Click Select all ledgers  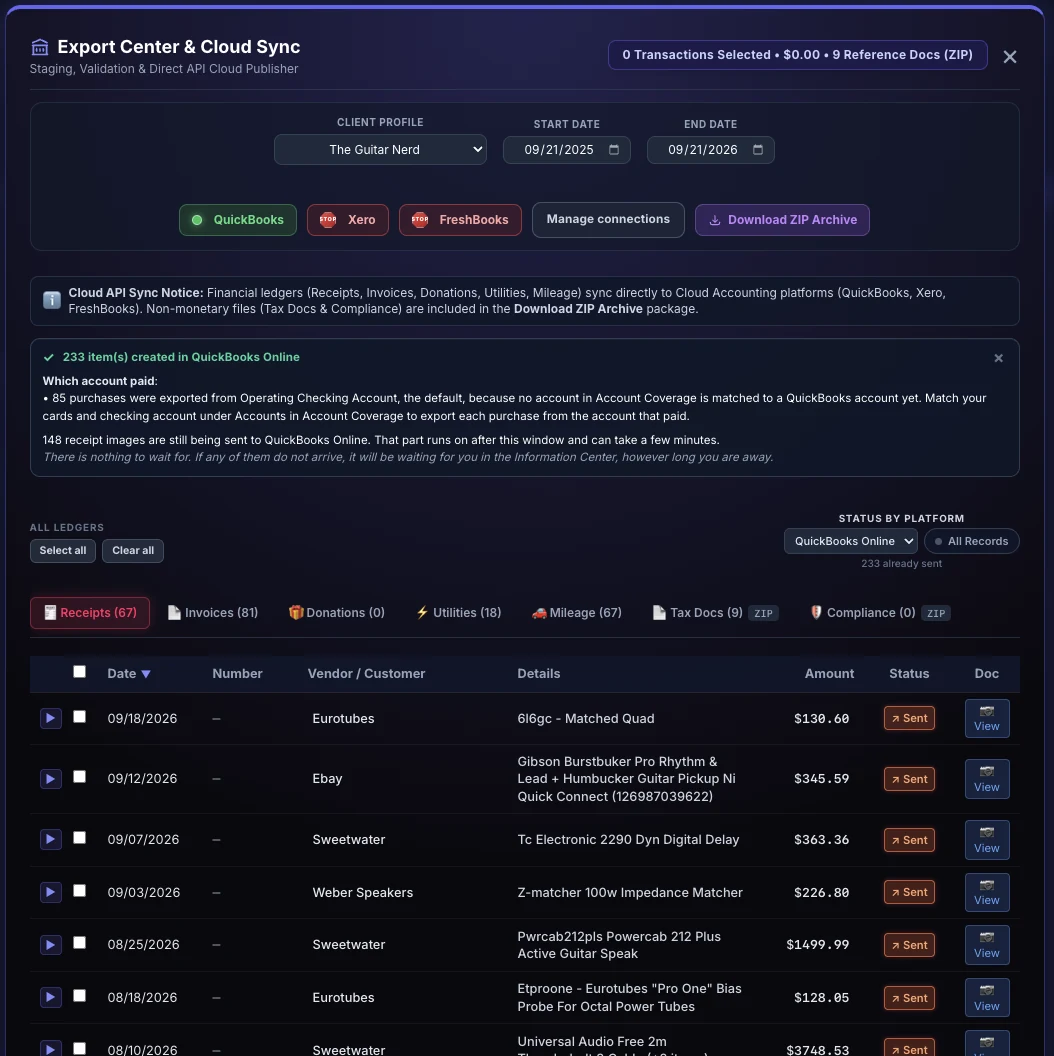[63, 551]
